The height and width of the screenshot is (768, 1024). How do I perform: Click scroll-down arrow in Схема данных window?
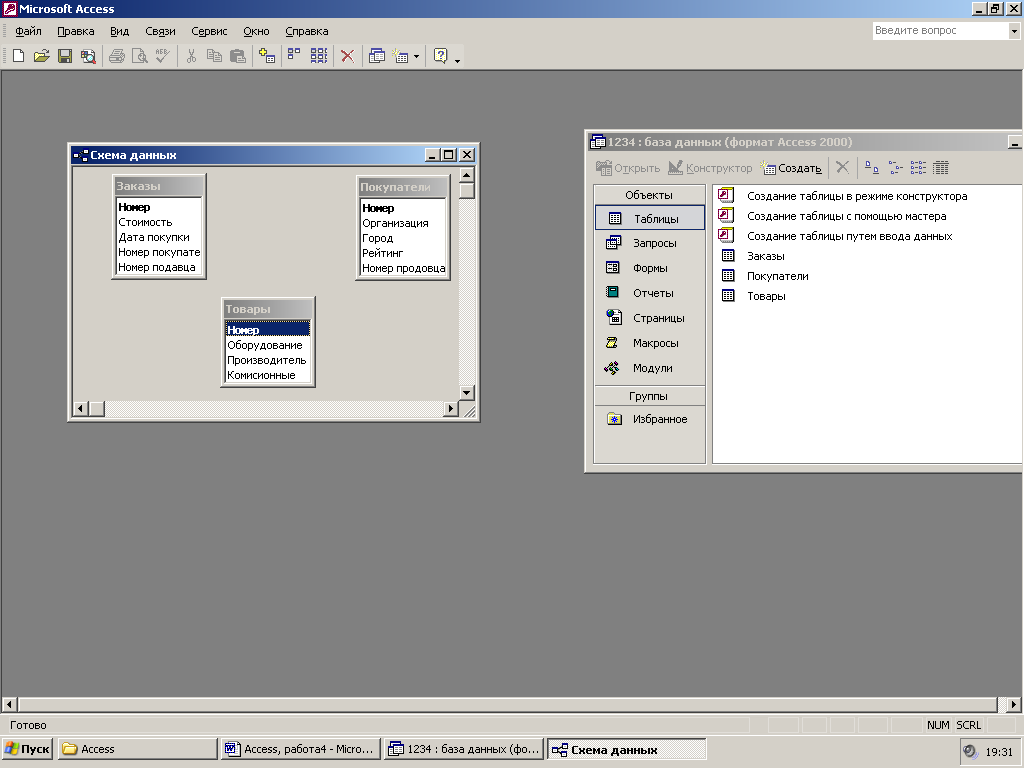466,392
